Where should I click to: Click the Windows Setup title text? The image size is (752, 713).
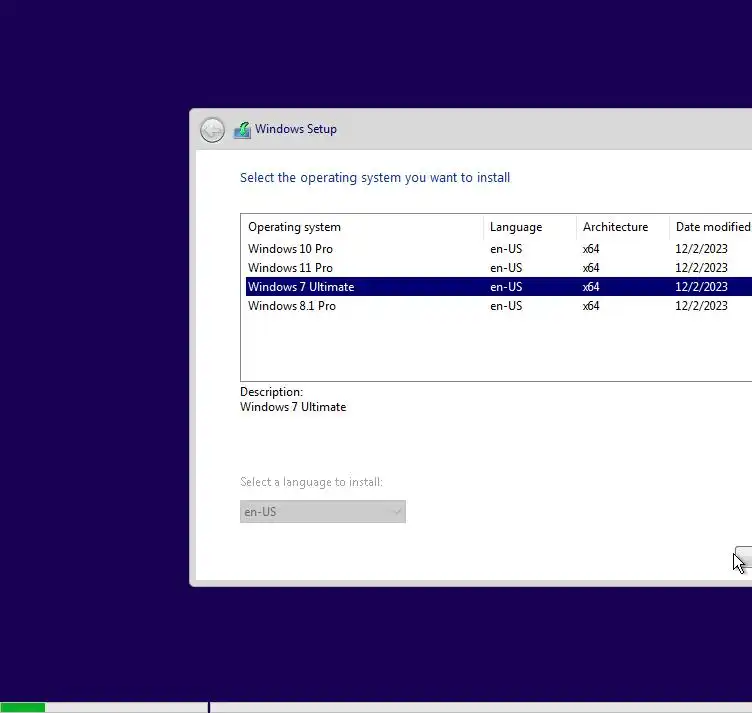pyautogui.click(x=295, y=129)
